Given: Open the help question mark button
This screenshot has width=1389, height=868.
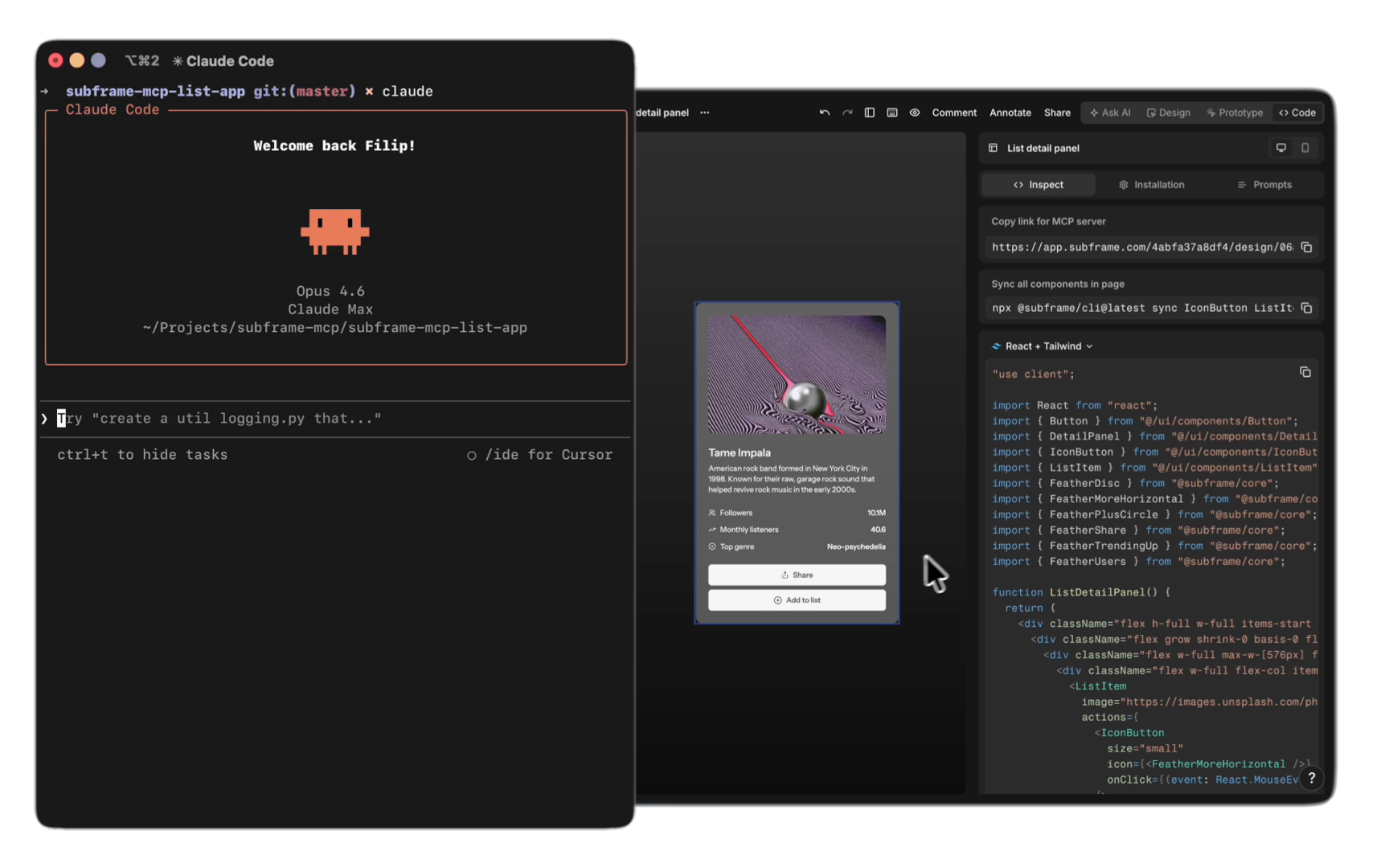Looking at the screenshot, I should click(1311, 778).
